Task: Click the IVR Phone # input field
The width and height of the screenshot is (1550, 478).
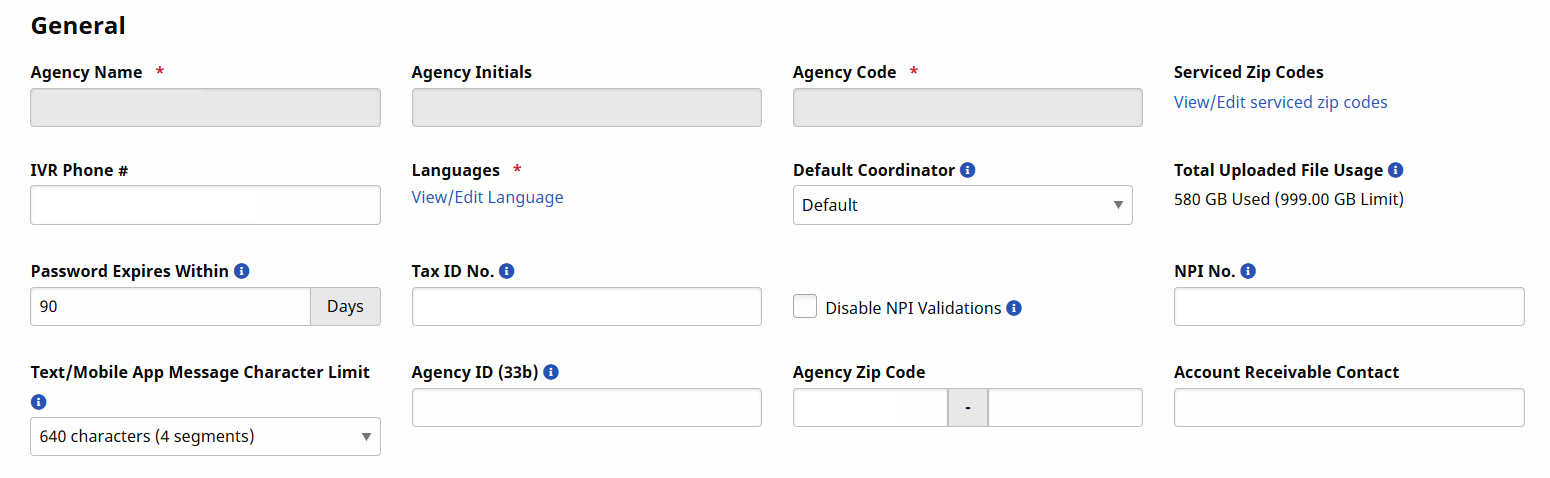Action: [x=205, y=205]
